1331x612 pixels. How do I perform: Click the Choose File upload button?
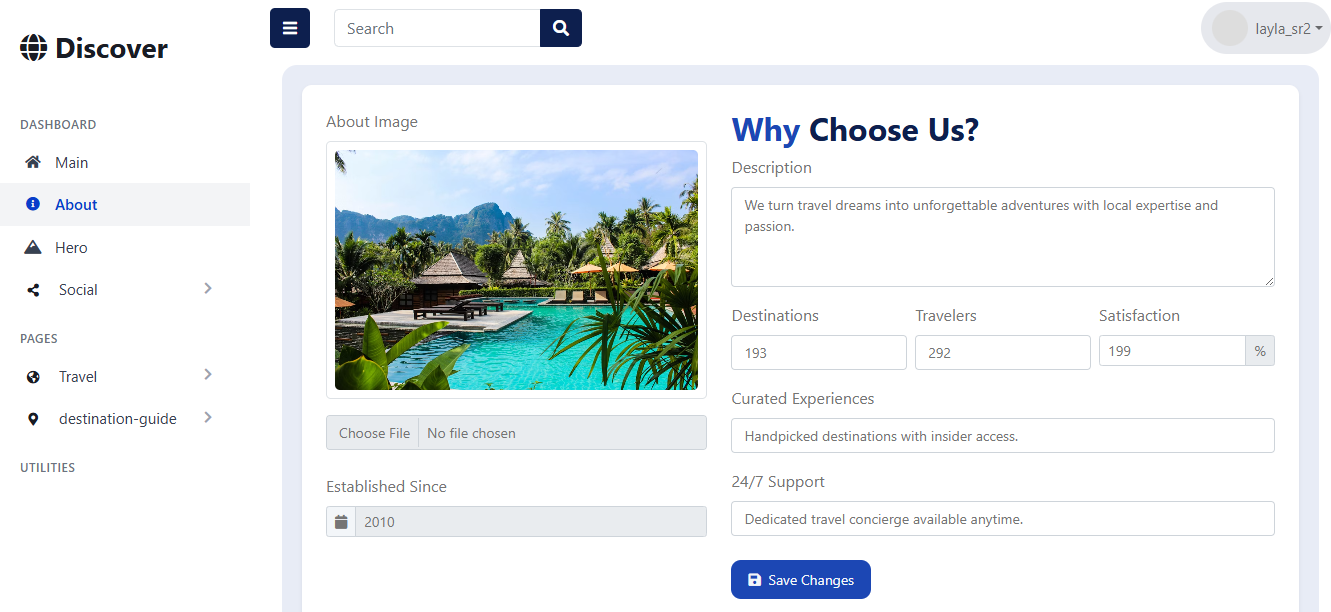pyautogui.click(x=374, y=433)
